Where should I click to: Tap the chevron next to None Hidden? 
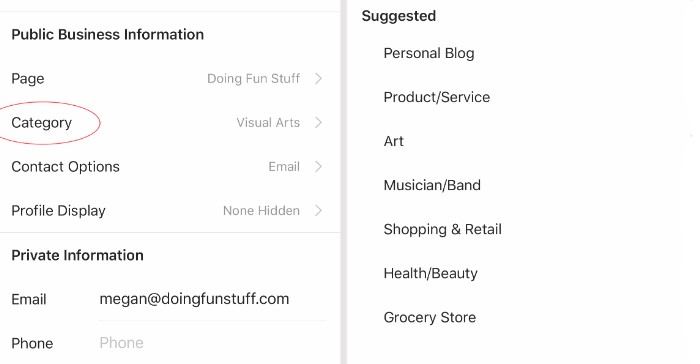318,210
